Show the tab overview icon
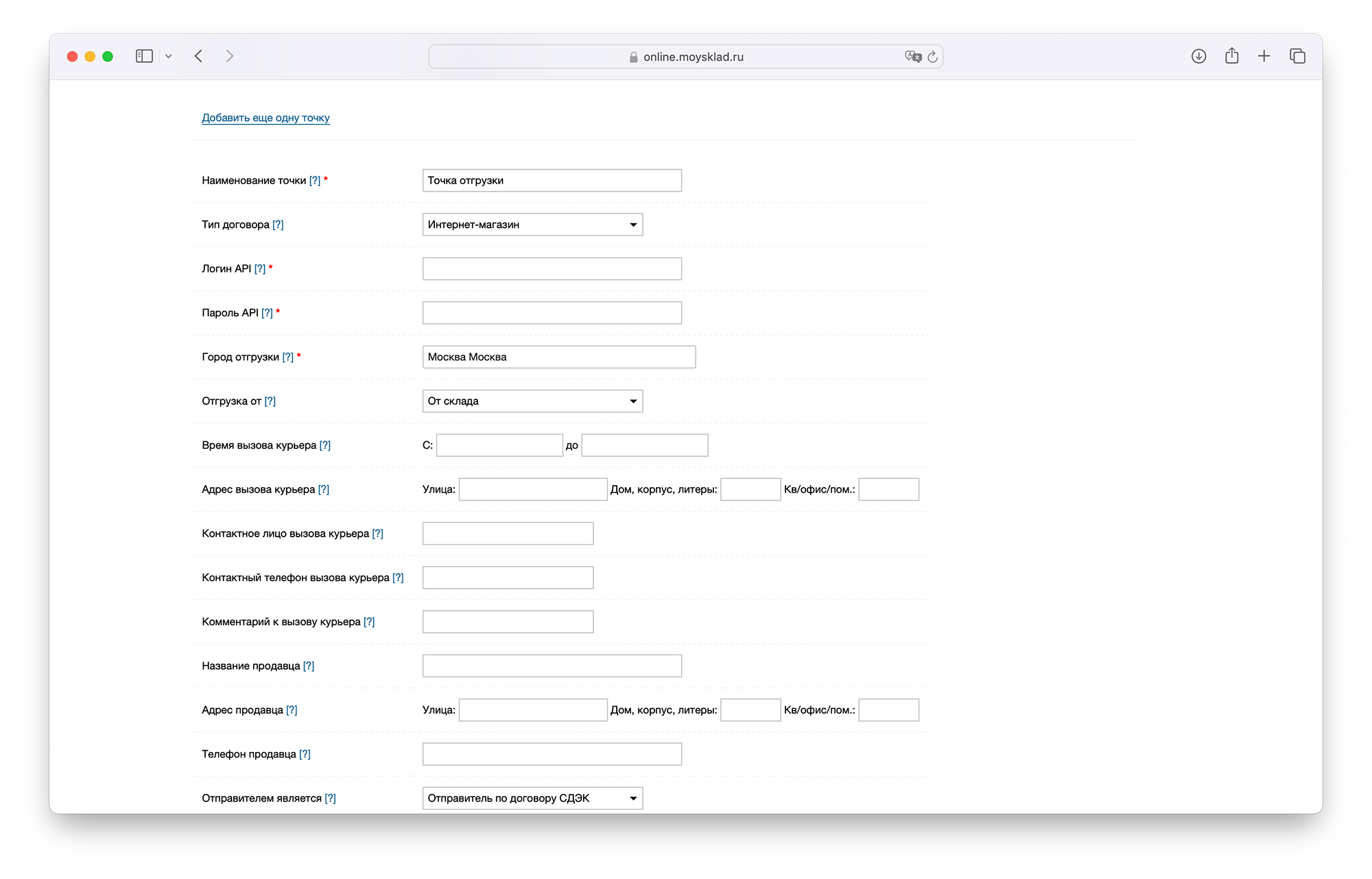1372x879 pixels. click(1297, 56)
